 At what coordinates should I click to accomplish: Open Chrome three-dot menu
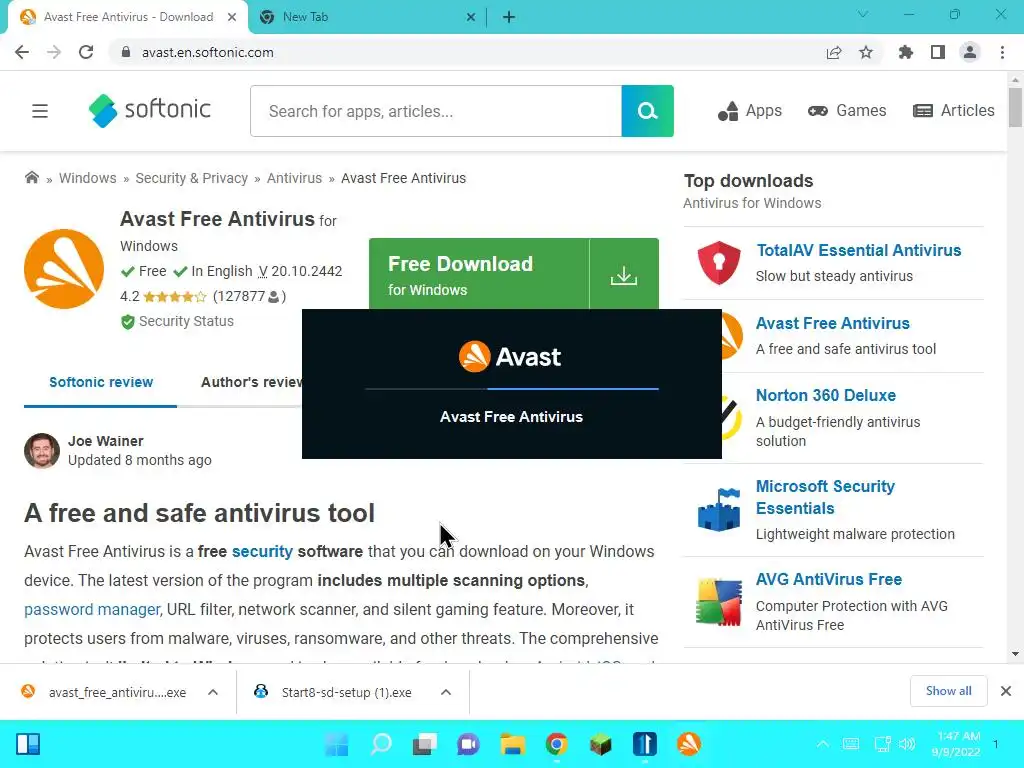click(x=1002, y=52)
